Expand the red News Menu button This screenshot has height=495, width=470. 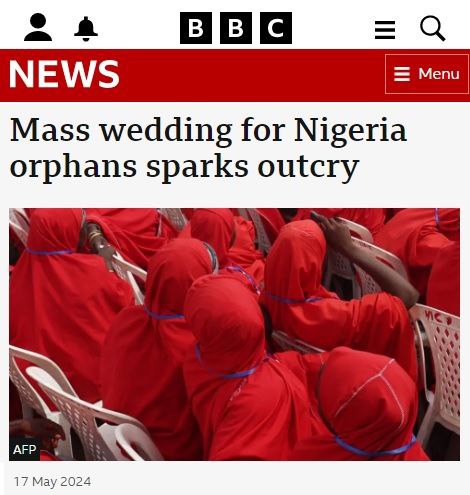coord(427,74)
